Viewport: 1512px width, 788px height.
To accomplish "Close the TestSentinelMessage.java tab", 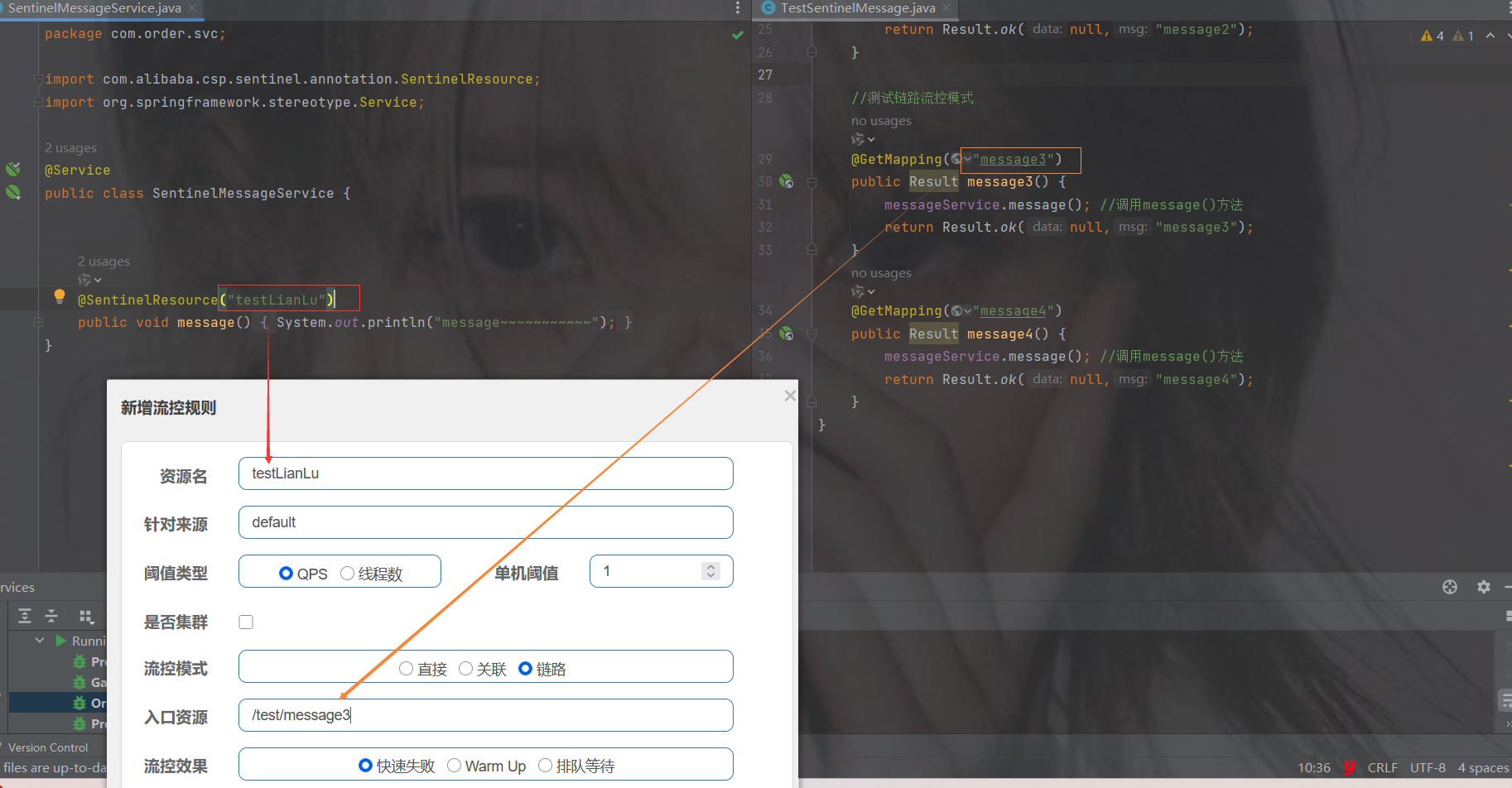I will click(946, 8).
